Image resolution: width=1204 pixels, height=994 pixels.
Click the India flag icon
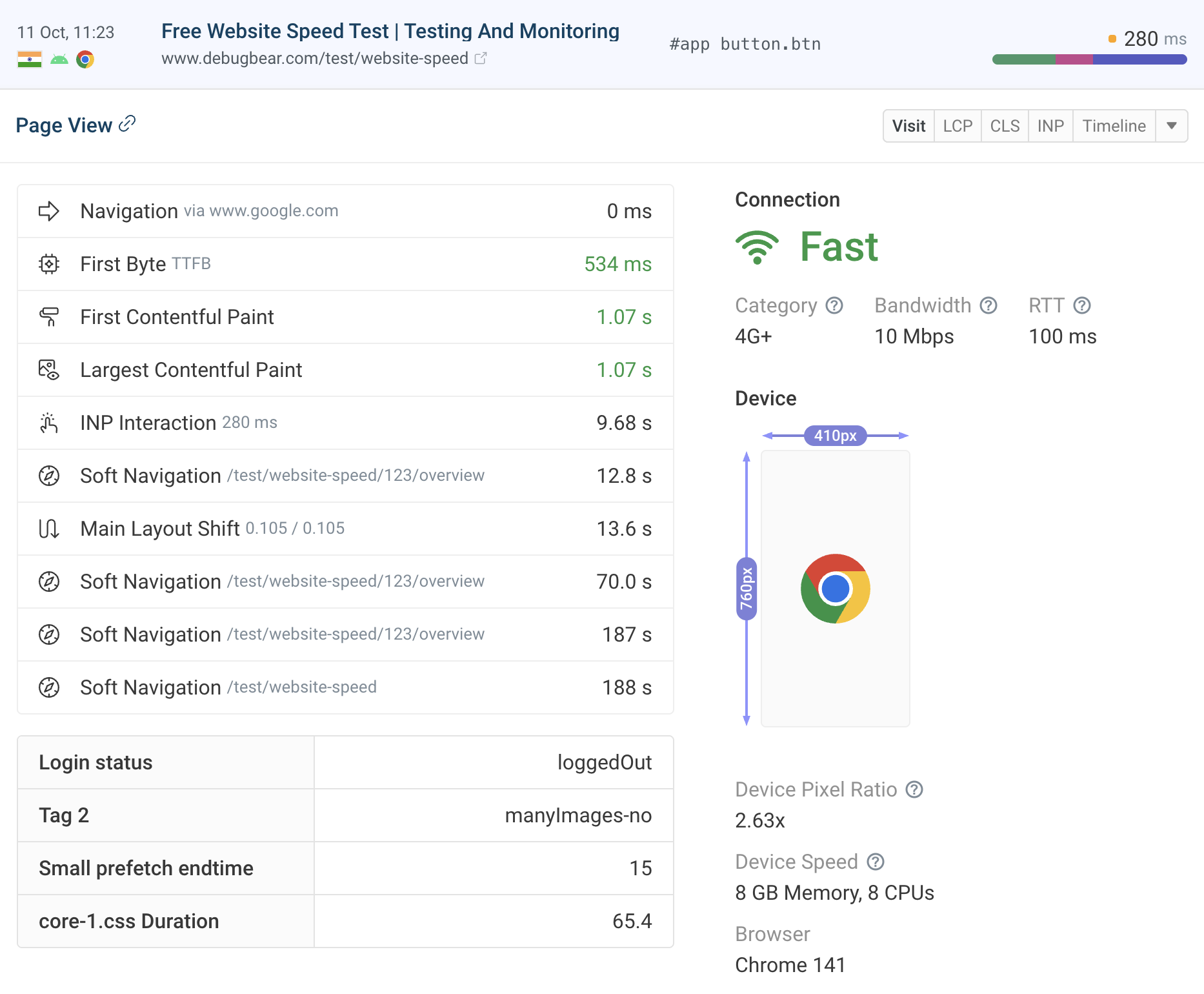(30, 59)
